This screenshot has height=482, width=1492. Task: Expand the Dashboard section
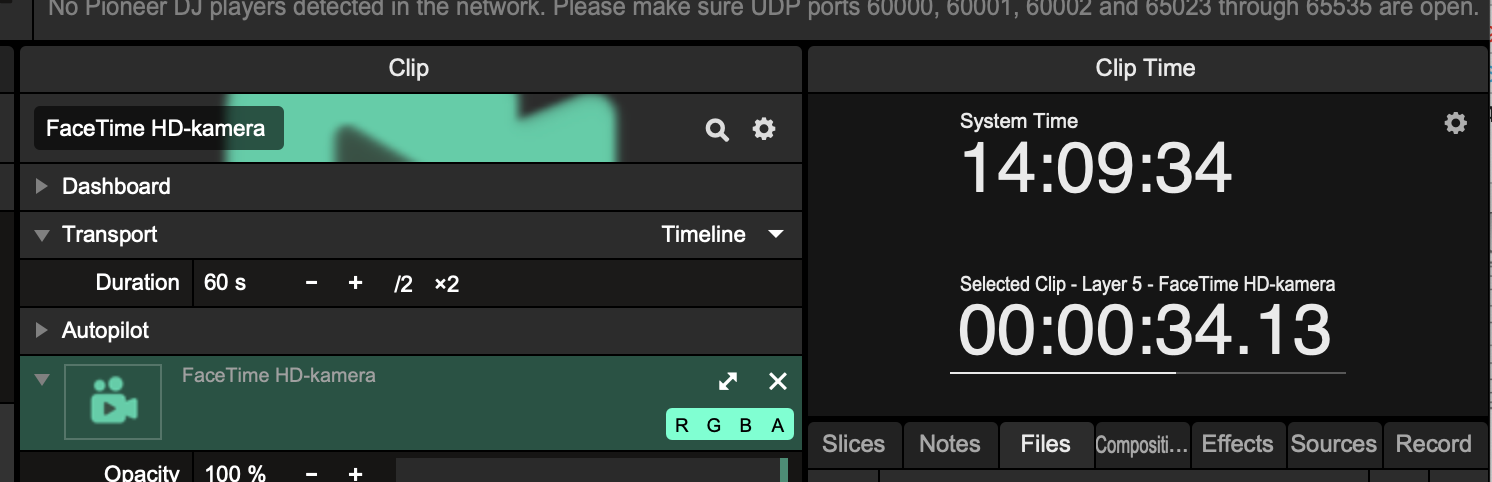[x=42, y=187]
